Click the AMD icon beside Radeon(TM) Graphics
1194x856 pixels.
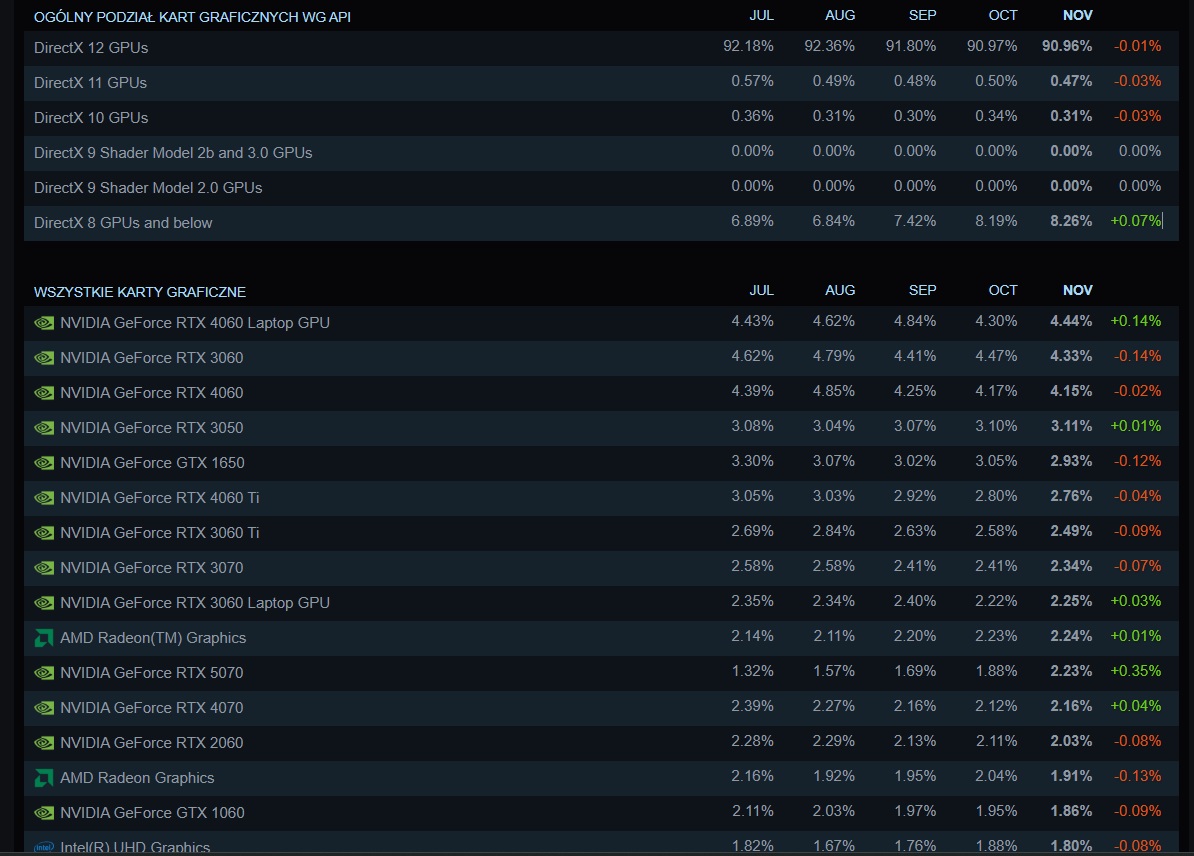[44, 637]
